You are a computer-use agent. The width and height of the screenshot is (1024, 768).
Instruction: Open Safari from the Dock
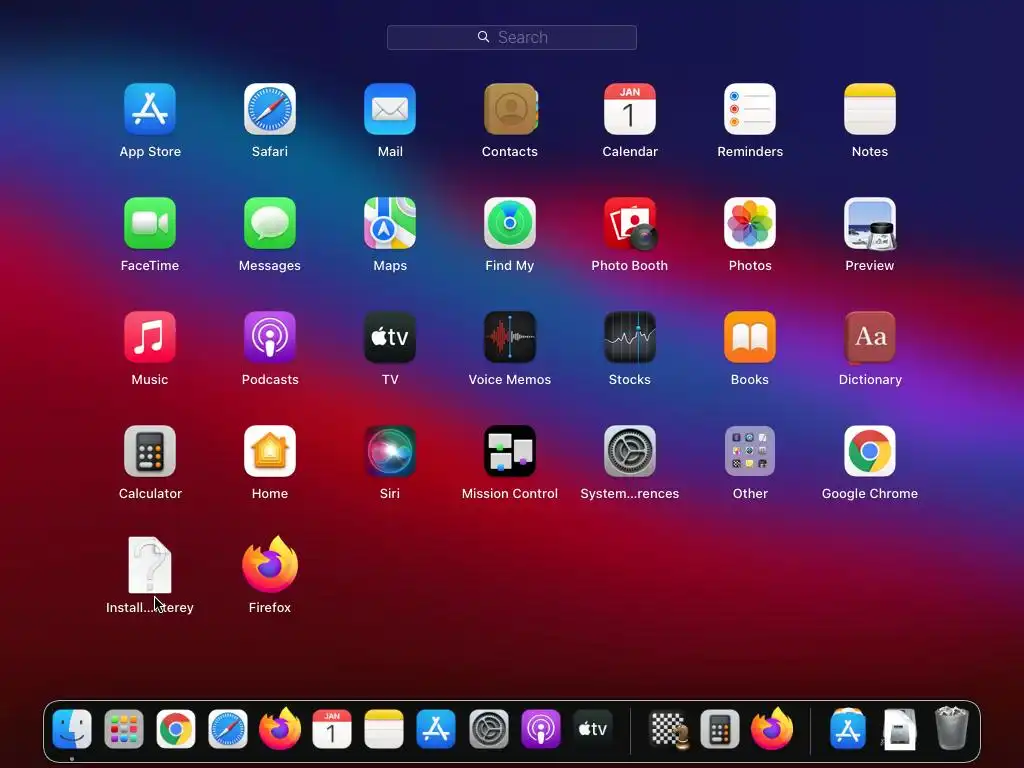click(x=228, y=729)
